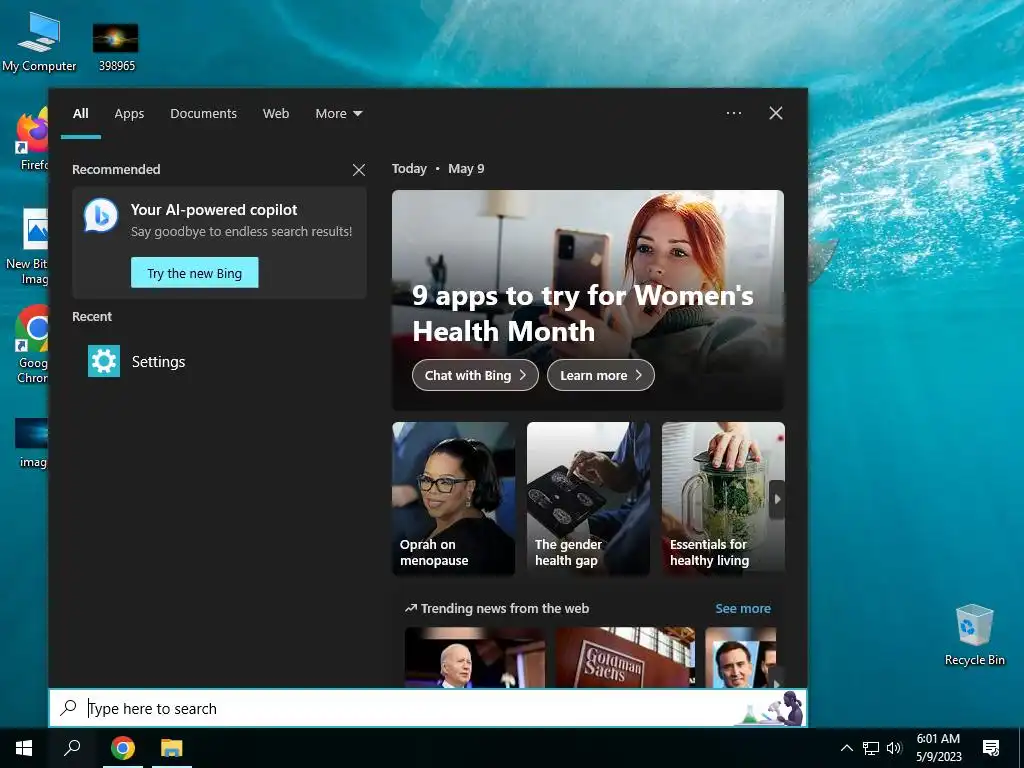Click the magnifier icon in search box
This screenshot has height=768, width=1024.
(68, 707)
